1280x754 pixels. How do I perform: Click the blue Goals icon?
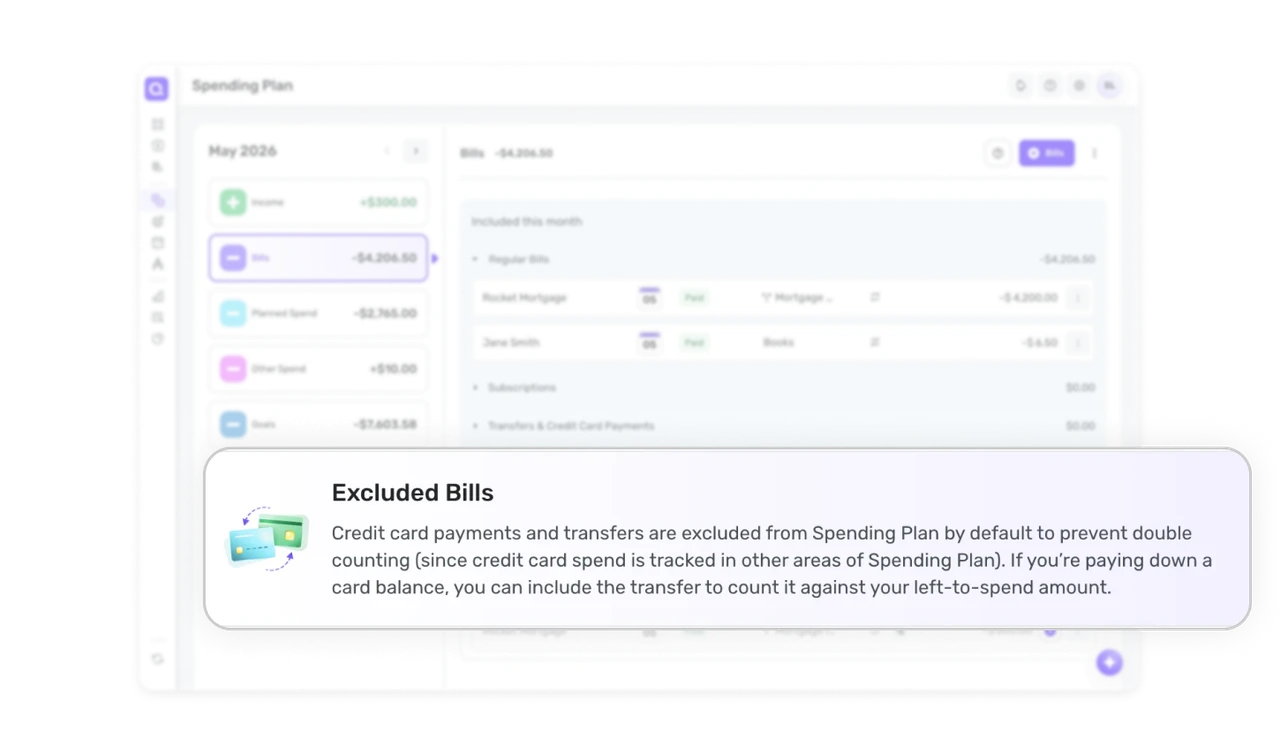coord(233,424)
